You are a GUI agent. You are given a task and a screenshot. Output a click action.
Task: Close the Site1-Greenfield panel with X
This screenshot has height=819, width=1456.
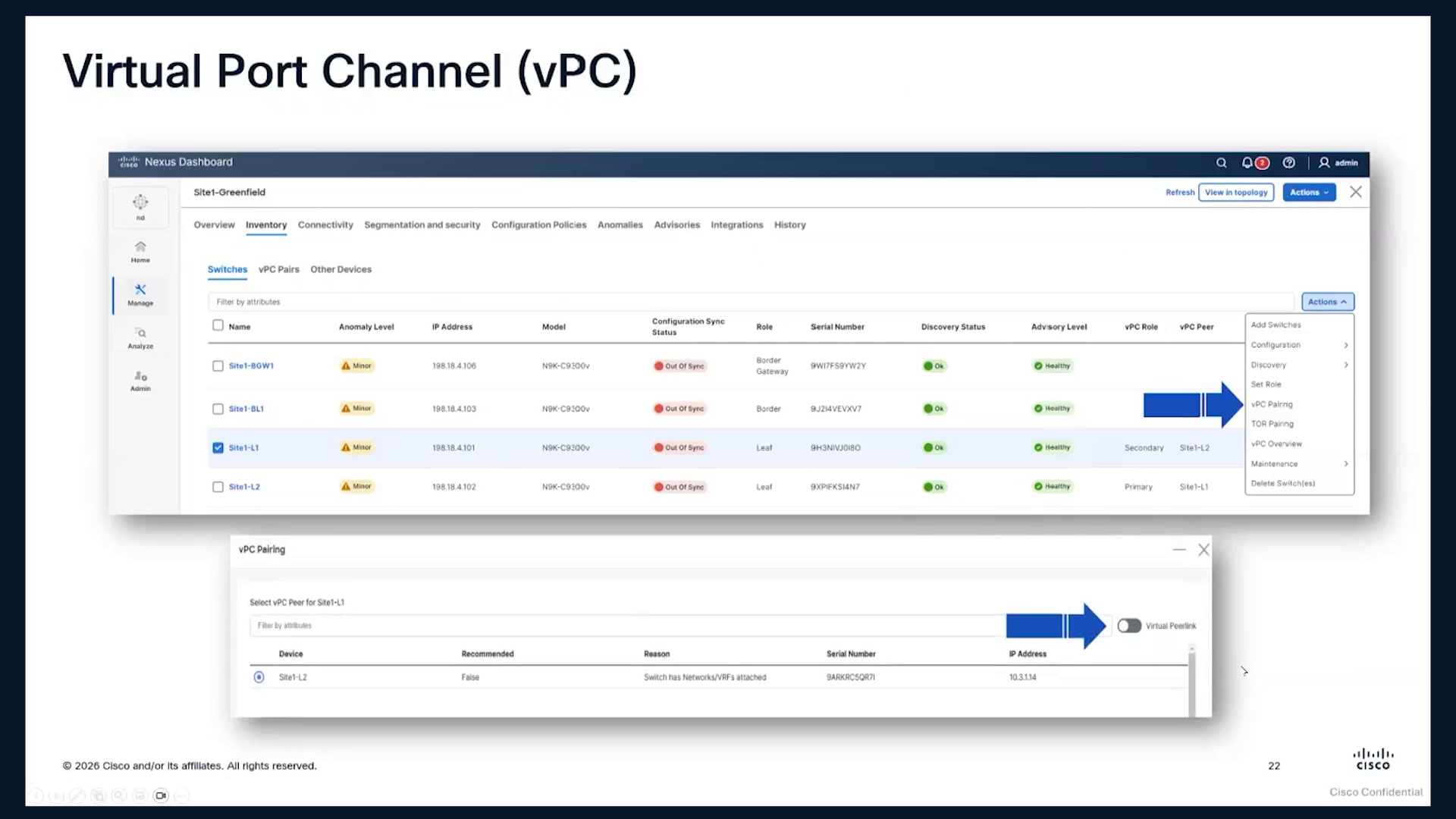[1356, 192]
